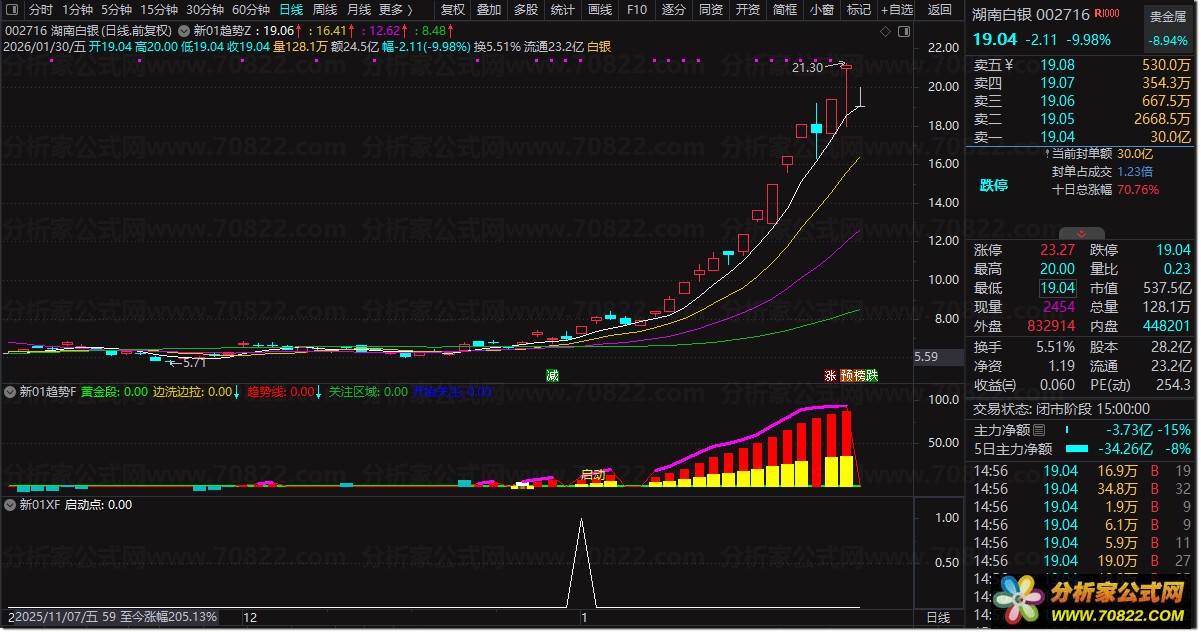Expand the 更多 periods menu
Screen dimensions: 1201x632
click(395, 9)
